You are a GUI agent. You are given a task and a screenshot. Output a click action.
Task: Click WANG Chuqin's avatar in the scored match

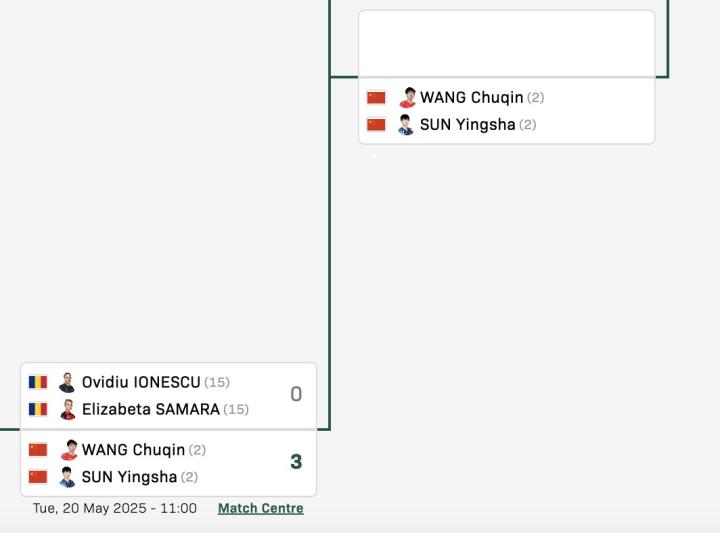tap(68, 450)
